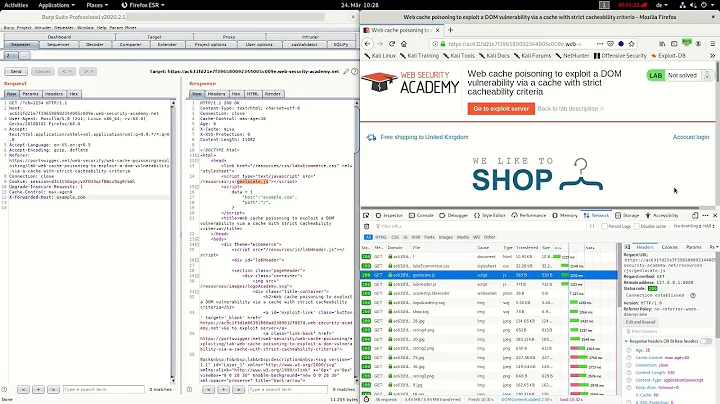Click Burp extension icon in Firefox toolbar
The width and height of the screenshot is (720, 404).
tap(686, 43)
